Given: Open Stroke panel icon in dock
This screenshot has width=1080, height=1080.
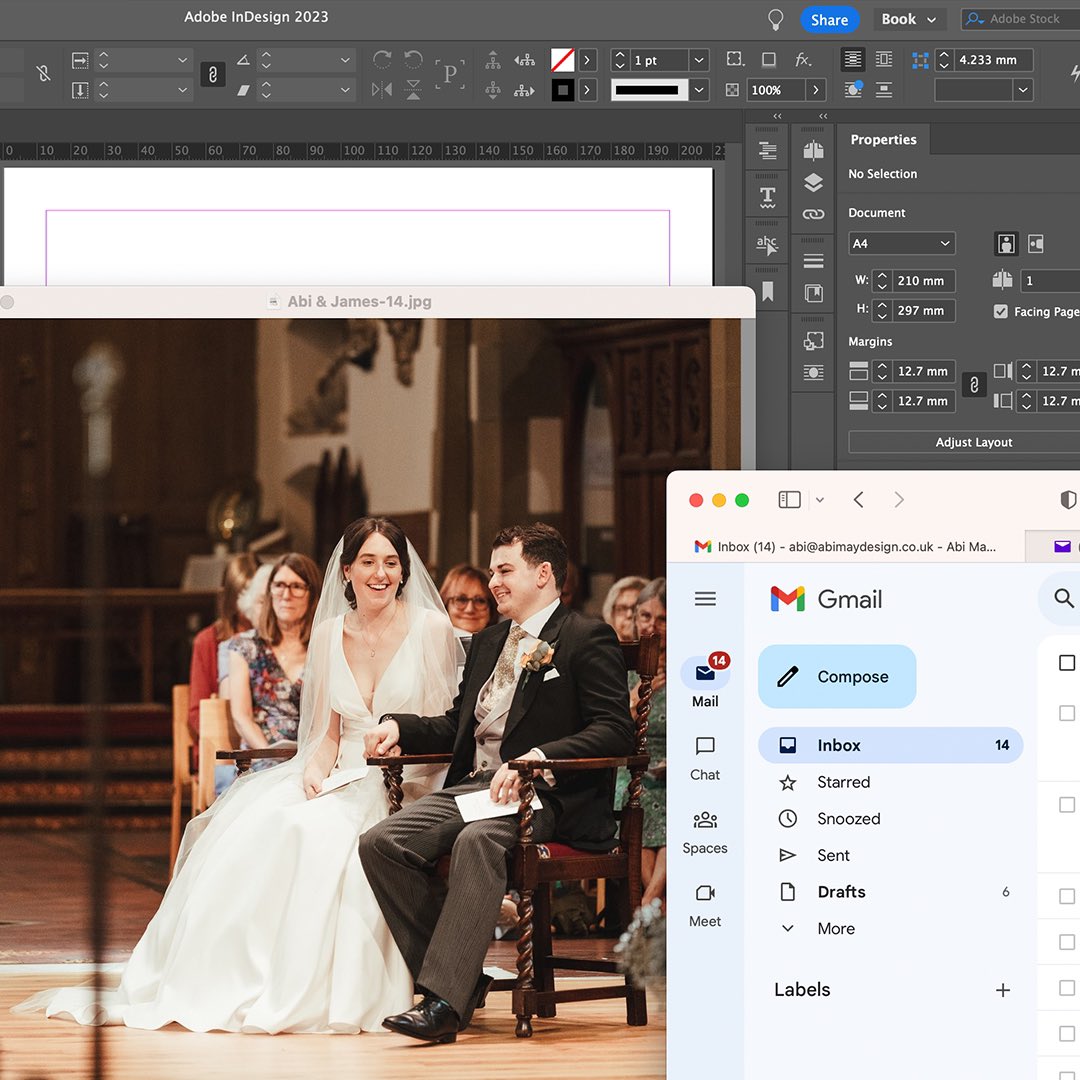Looking at the screenshot, I should pos(813,261).
